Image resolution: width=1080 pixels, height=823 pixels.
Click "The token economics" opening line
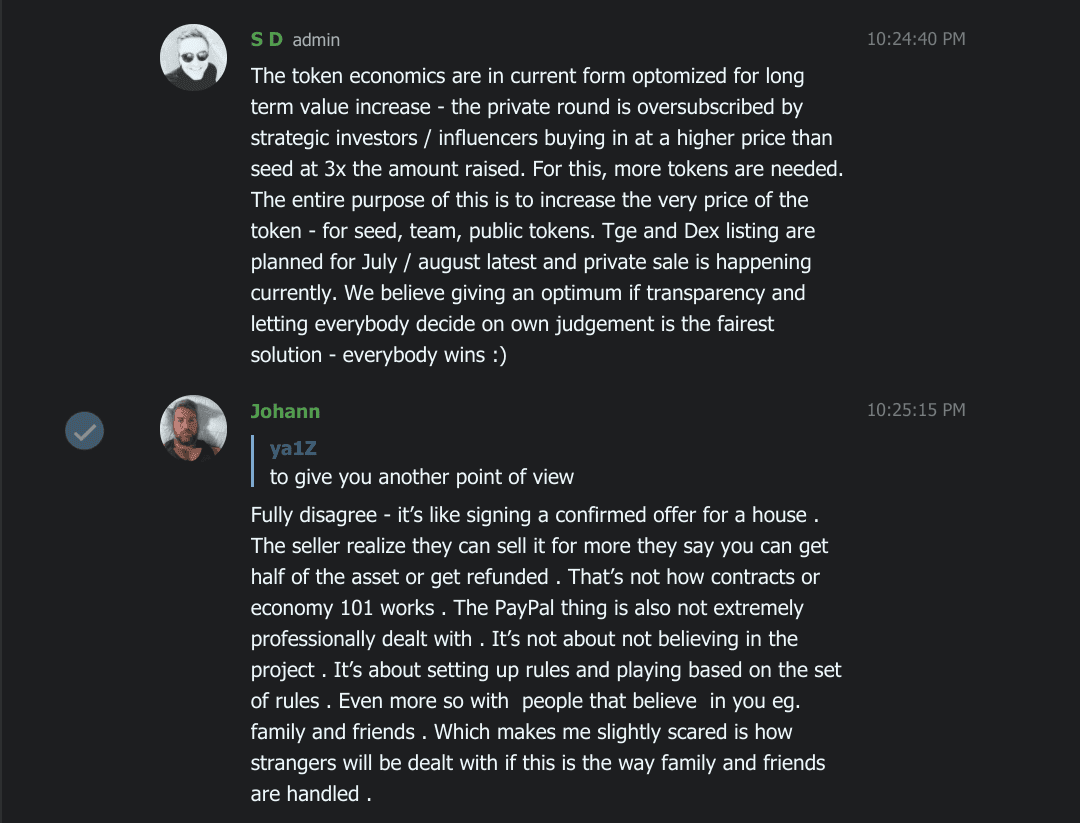tap(334, 76)
